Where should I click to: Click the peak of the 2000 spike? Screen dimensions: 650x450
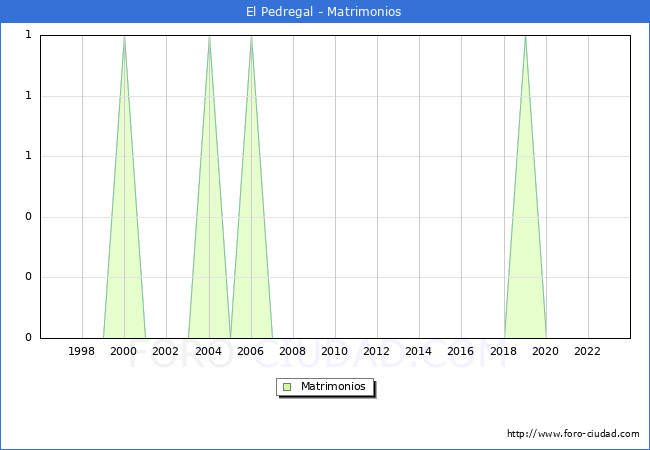(124, 37)
